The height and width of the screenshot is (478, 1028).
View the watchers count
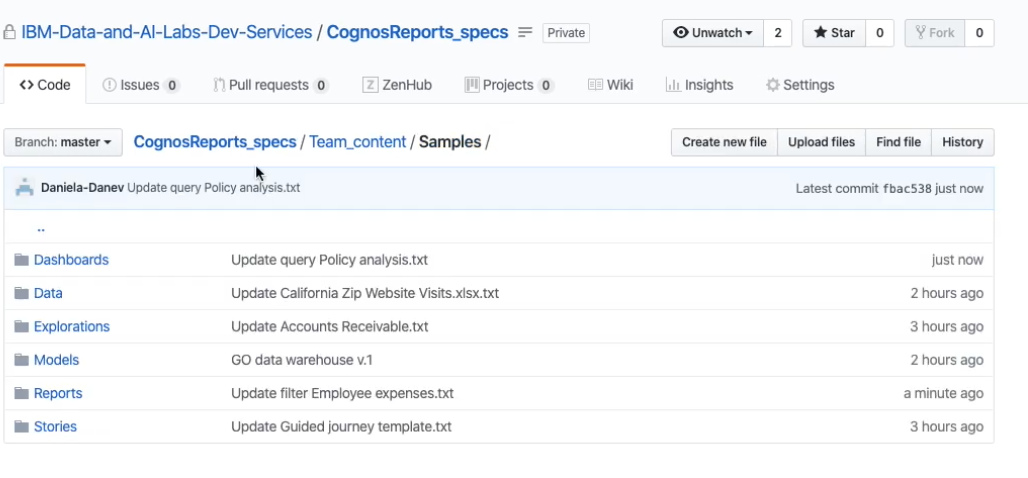coord(778,33)
